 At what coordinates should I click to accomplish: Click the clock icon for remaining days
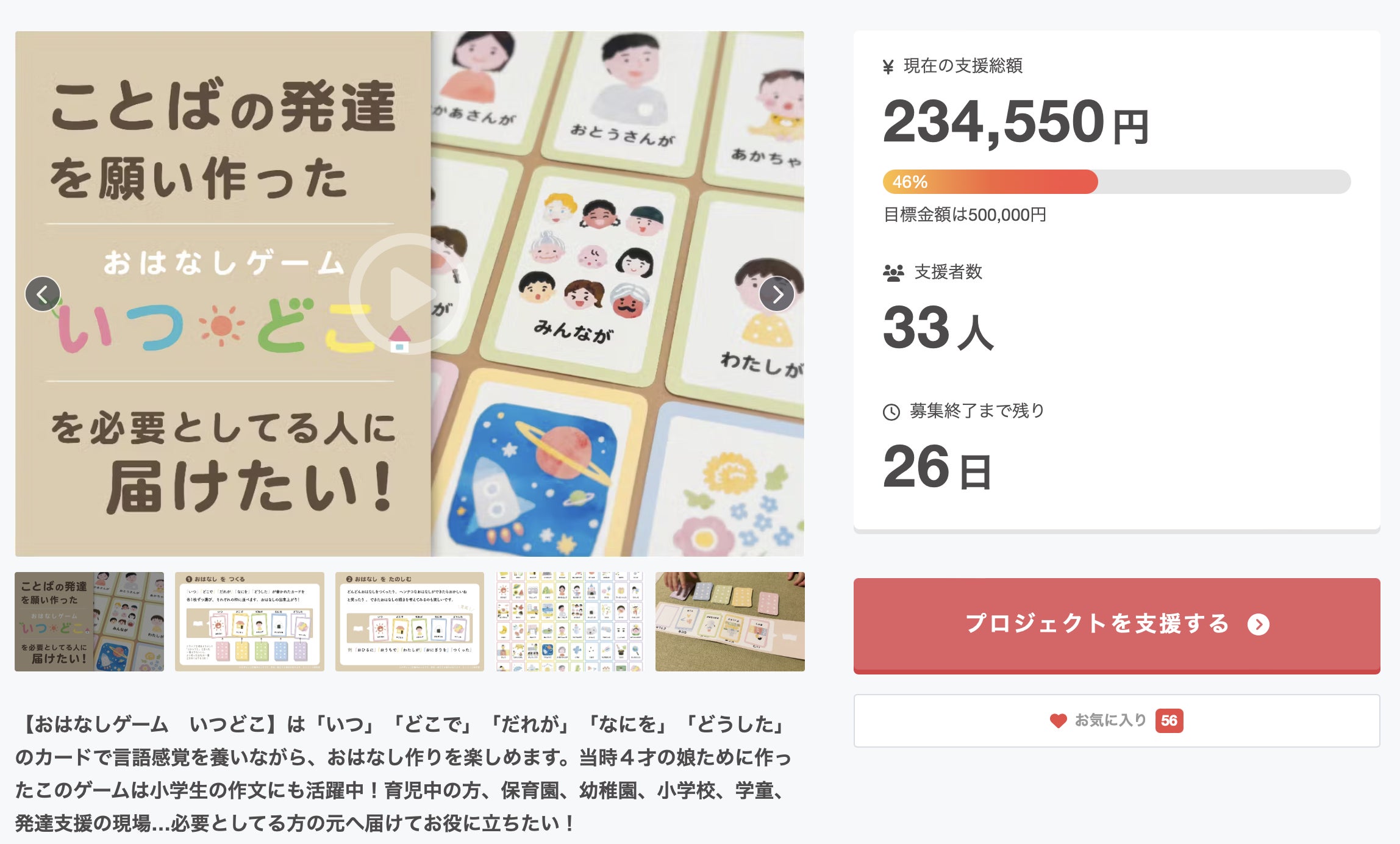pos(891,412)
